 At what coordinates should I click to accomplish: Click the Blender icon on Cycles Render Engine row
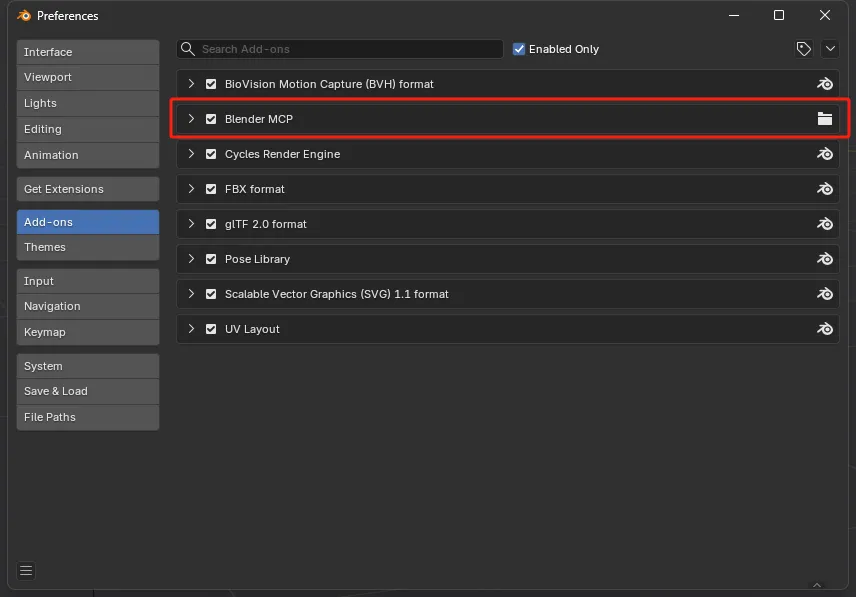pyautogui.click(x=825, y=154)
